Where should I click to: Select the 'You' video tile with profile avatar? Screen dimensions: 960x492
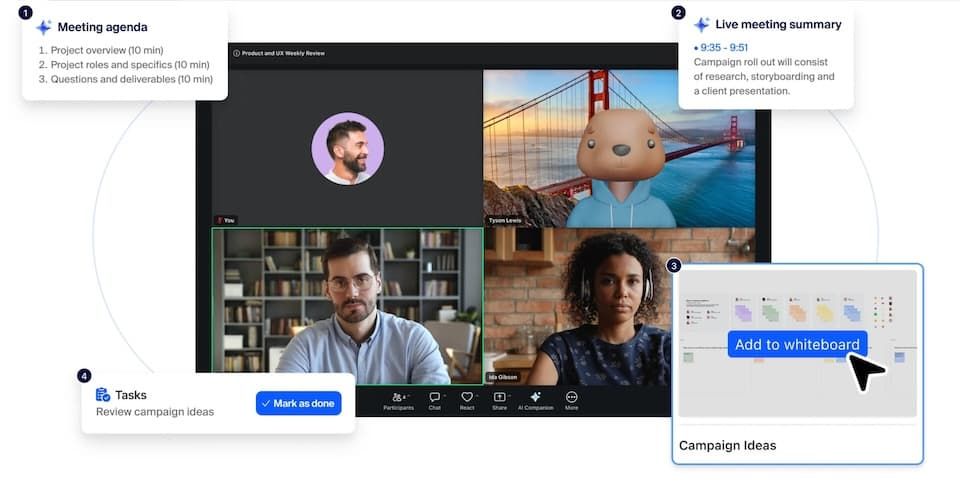[x=347, y=147]
